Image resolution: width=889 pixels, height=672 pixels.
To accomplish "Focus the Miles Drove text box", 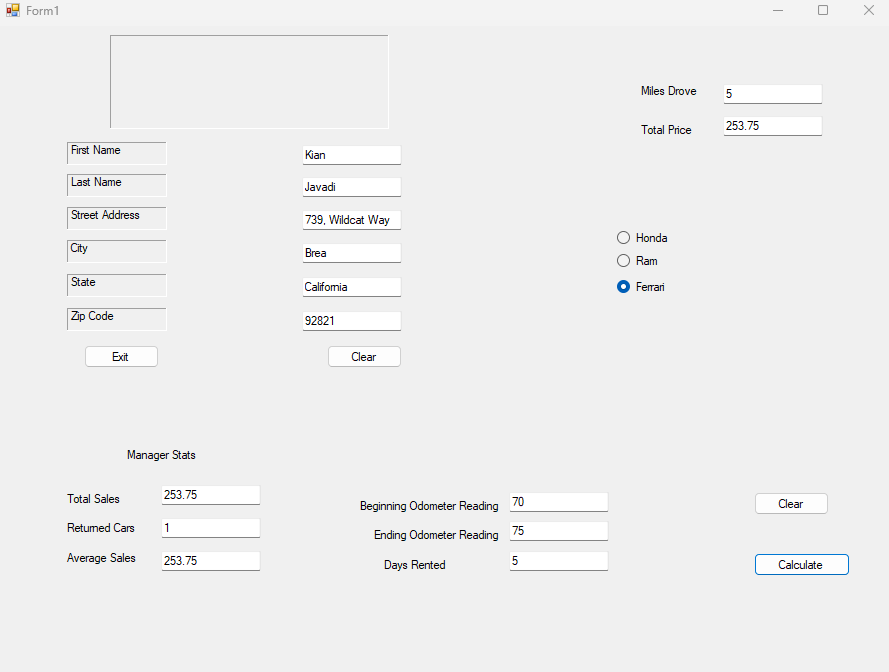I will [772, 94].
